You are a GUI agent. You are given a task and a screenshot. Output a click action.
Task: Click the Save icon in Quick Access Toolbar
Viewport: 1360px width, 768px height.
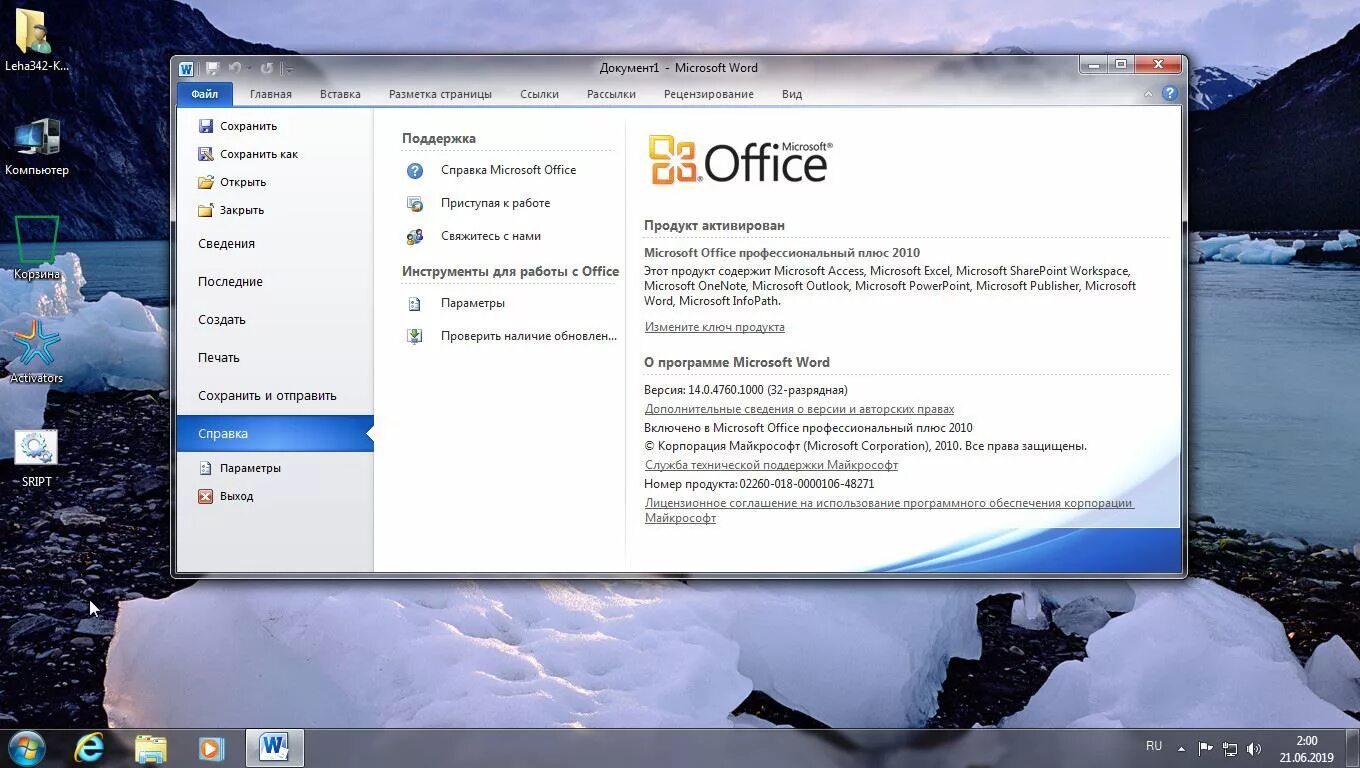click(212, 68)
